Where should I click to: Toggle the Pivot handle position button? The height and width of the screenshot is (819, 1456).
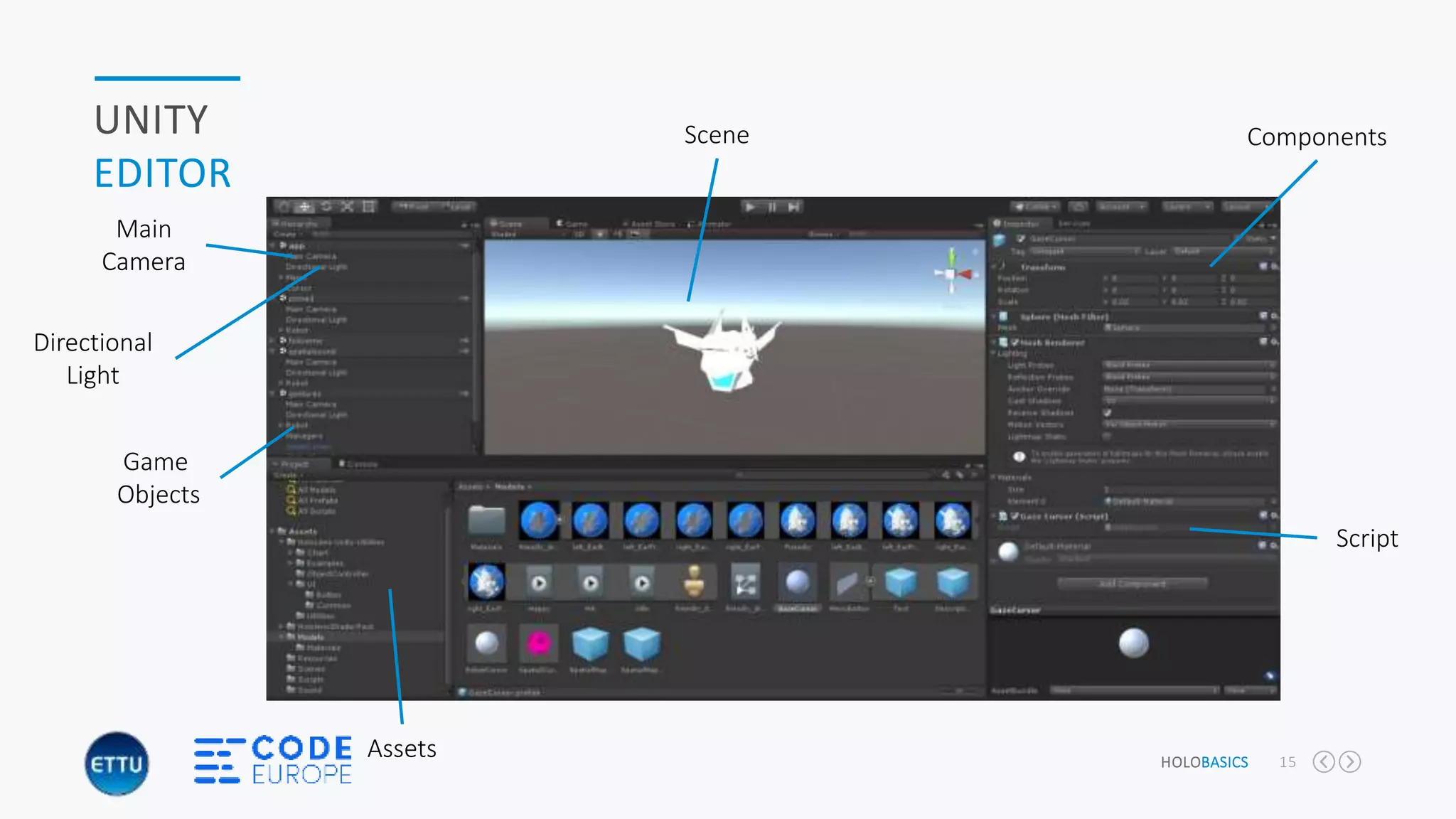pos(414,207)
